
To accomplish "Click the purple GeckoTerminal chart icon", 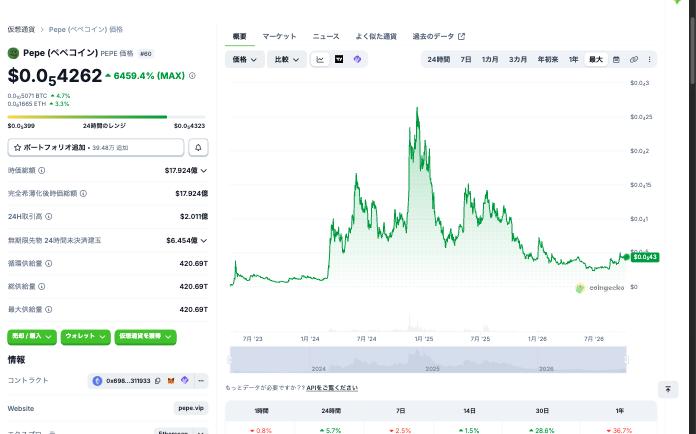I will tap(357, 59).
